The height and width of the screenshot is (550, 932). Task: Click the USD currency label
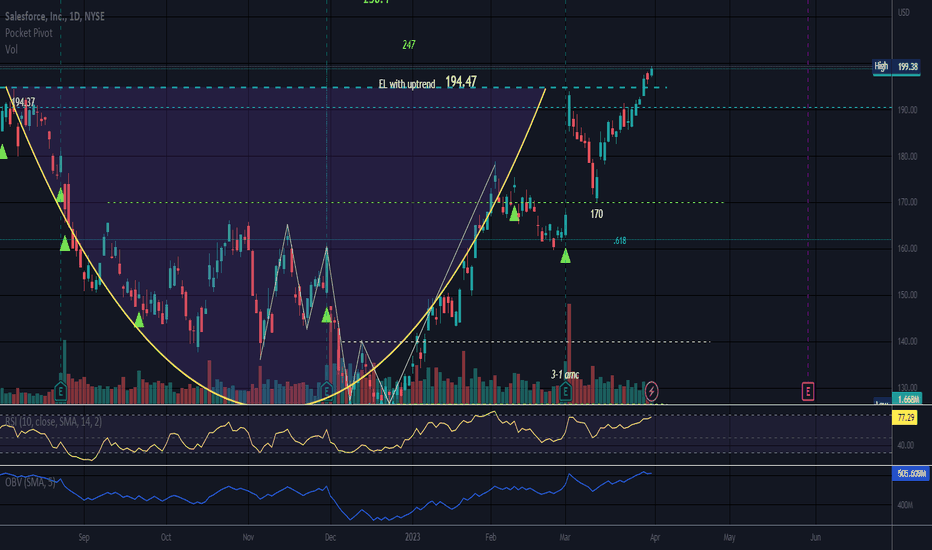(x=903, y=12)
